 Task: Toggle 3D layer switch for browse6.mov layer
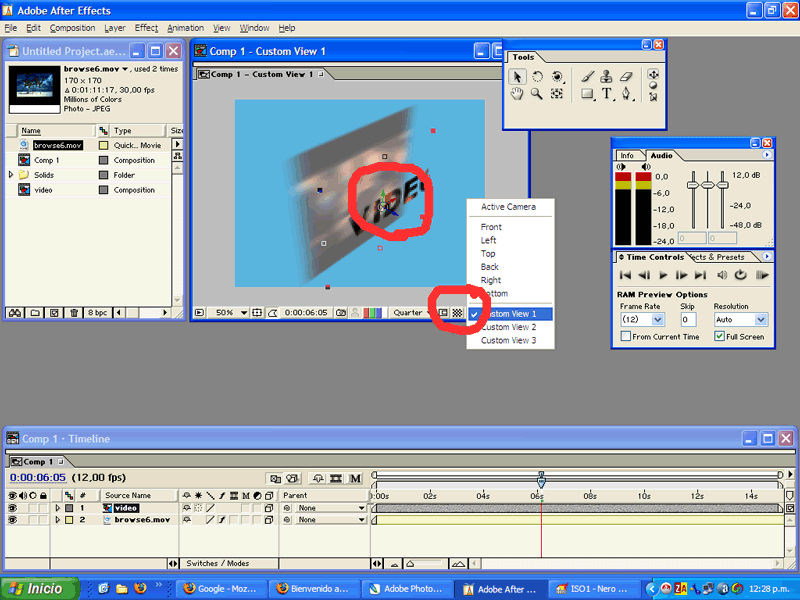point(269,520)
